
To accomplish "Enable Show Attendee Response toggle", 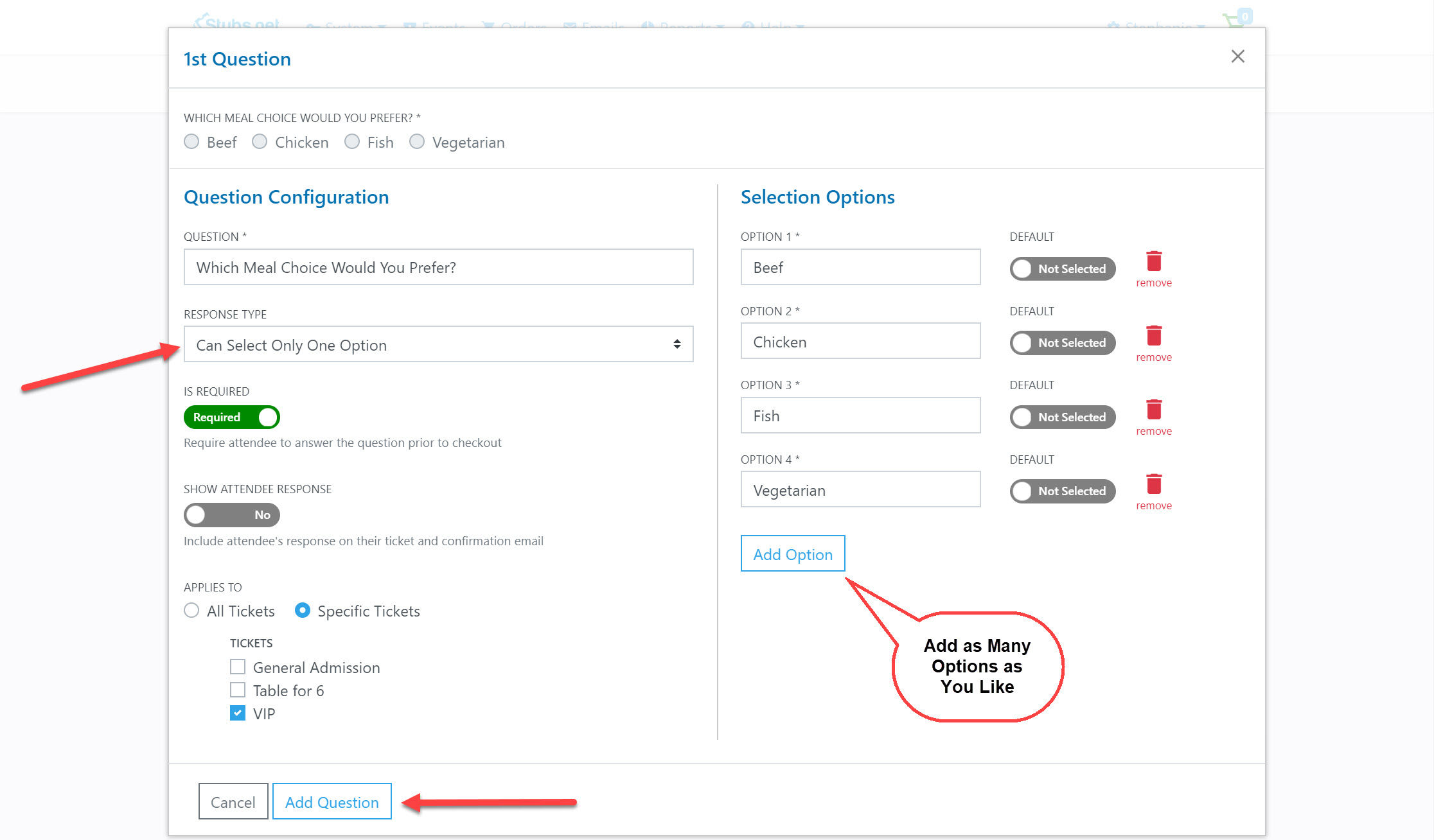I will (x=231, y=514).
